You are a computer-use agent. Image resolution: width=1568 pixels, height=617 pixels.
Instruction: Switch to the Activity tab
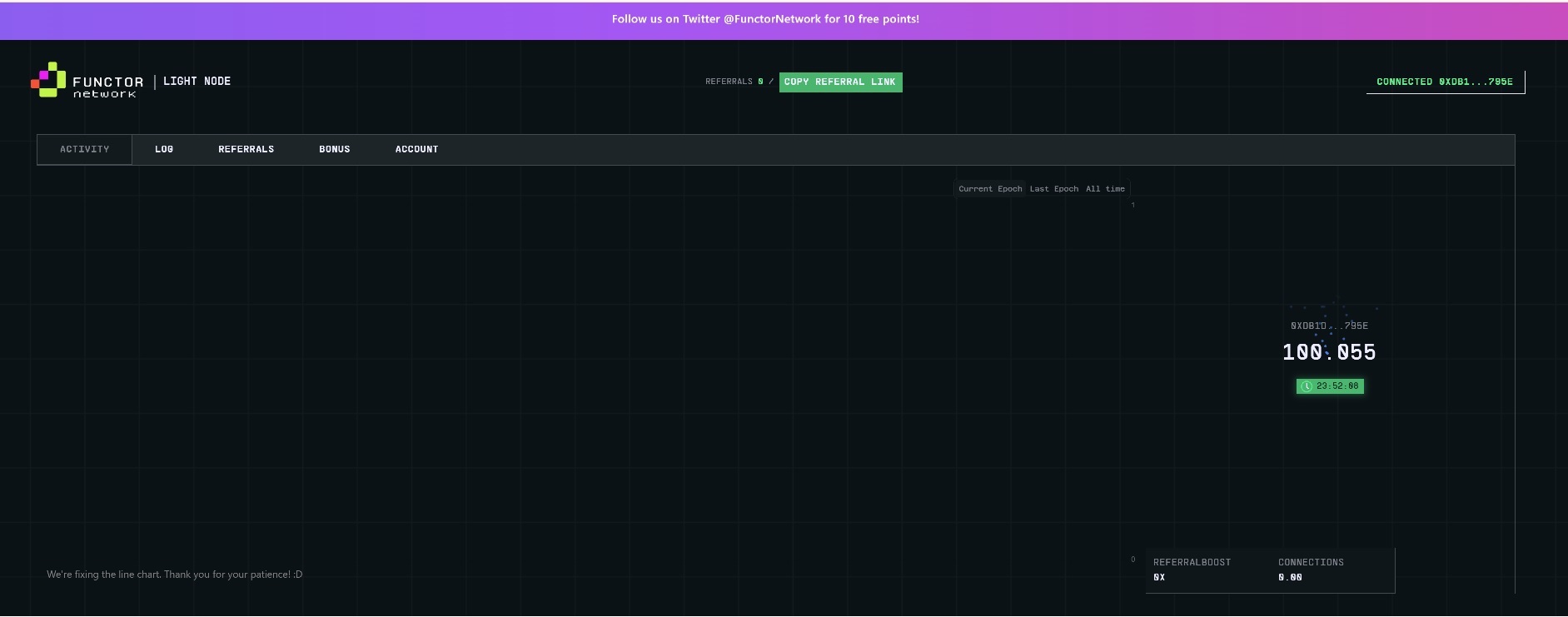pyautogui.click(x=84, y=150)
